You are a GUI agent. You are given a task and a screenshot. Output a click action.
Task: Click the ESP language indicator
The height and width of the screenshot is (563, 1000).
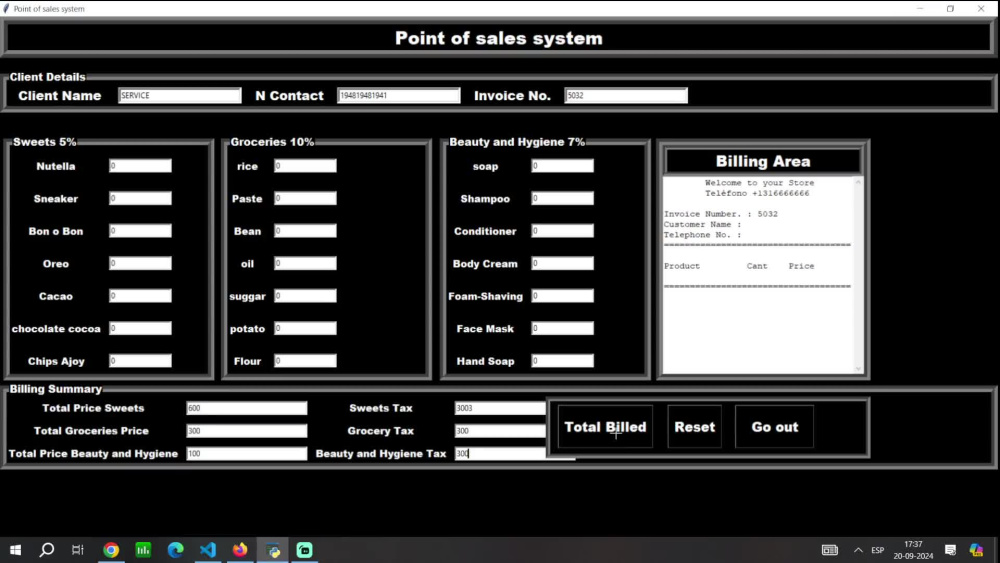point(878,550)
